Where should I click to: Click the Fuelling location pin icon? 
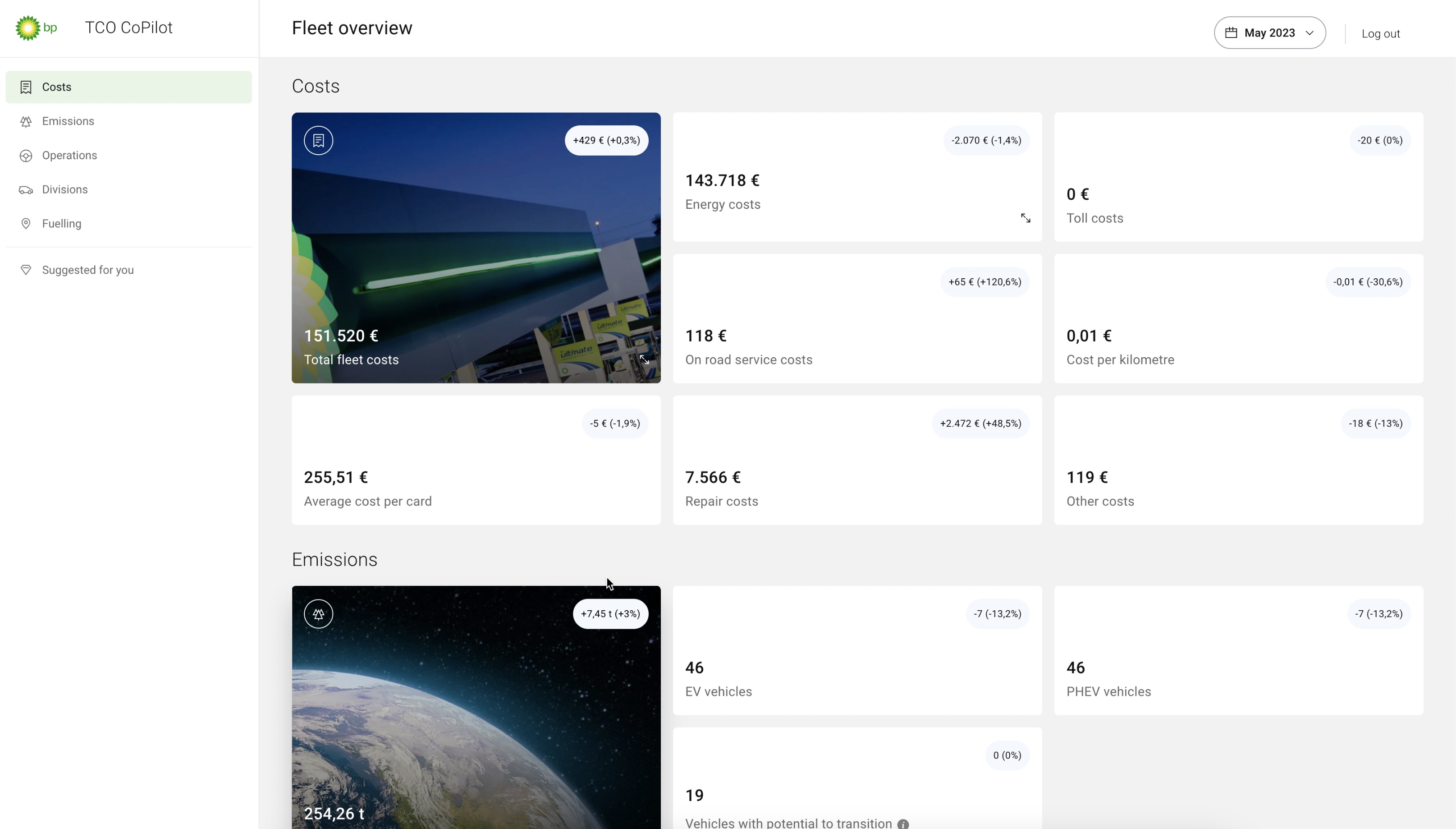[26, 224]
